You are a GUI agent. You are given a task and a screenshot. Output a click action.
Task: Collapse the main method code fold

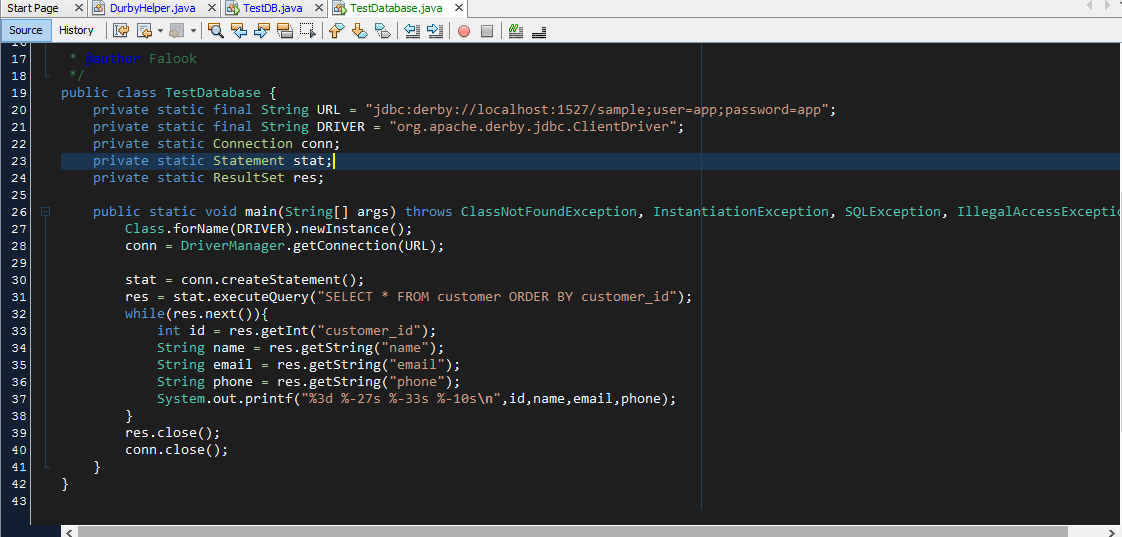(x=46, y=212)
